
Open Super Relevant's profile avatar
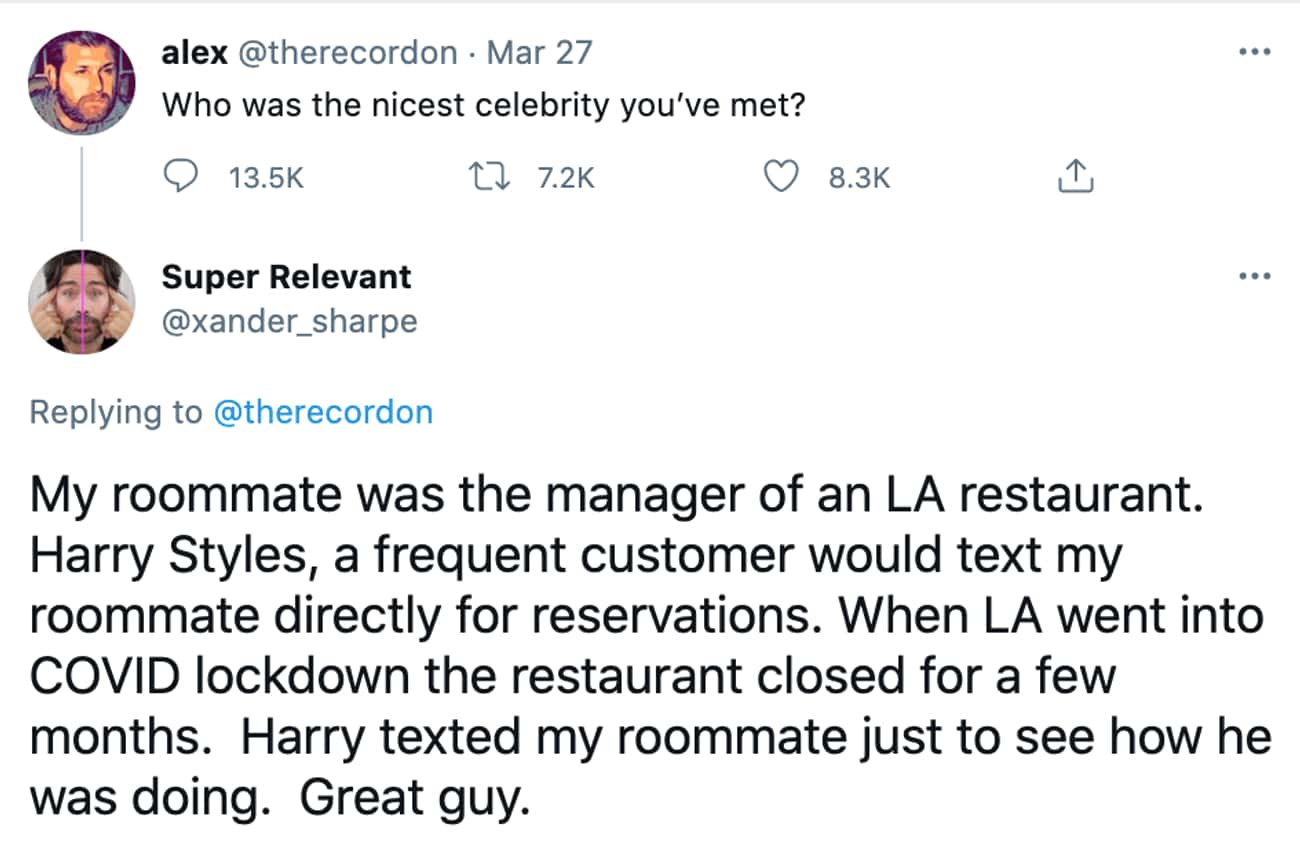(x=81, y=302)
